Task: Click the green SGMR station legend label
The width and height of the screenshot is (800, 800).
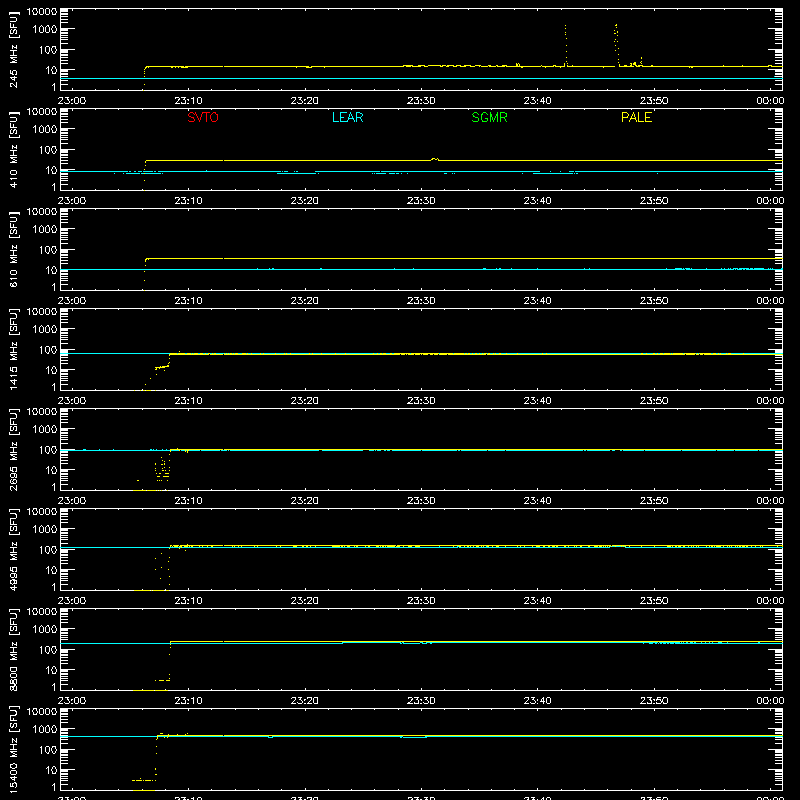Action: (x=489, y=117)
